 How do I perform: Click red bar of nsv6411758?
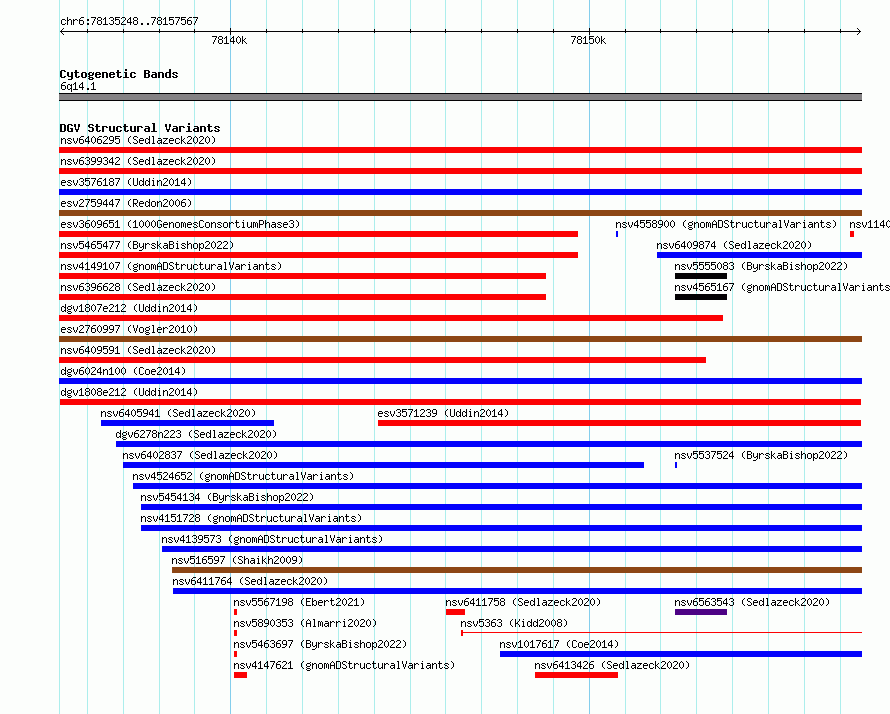[455, 612]
